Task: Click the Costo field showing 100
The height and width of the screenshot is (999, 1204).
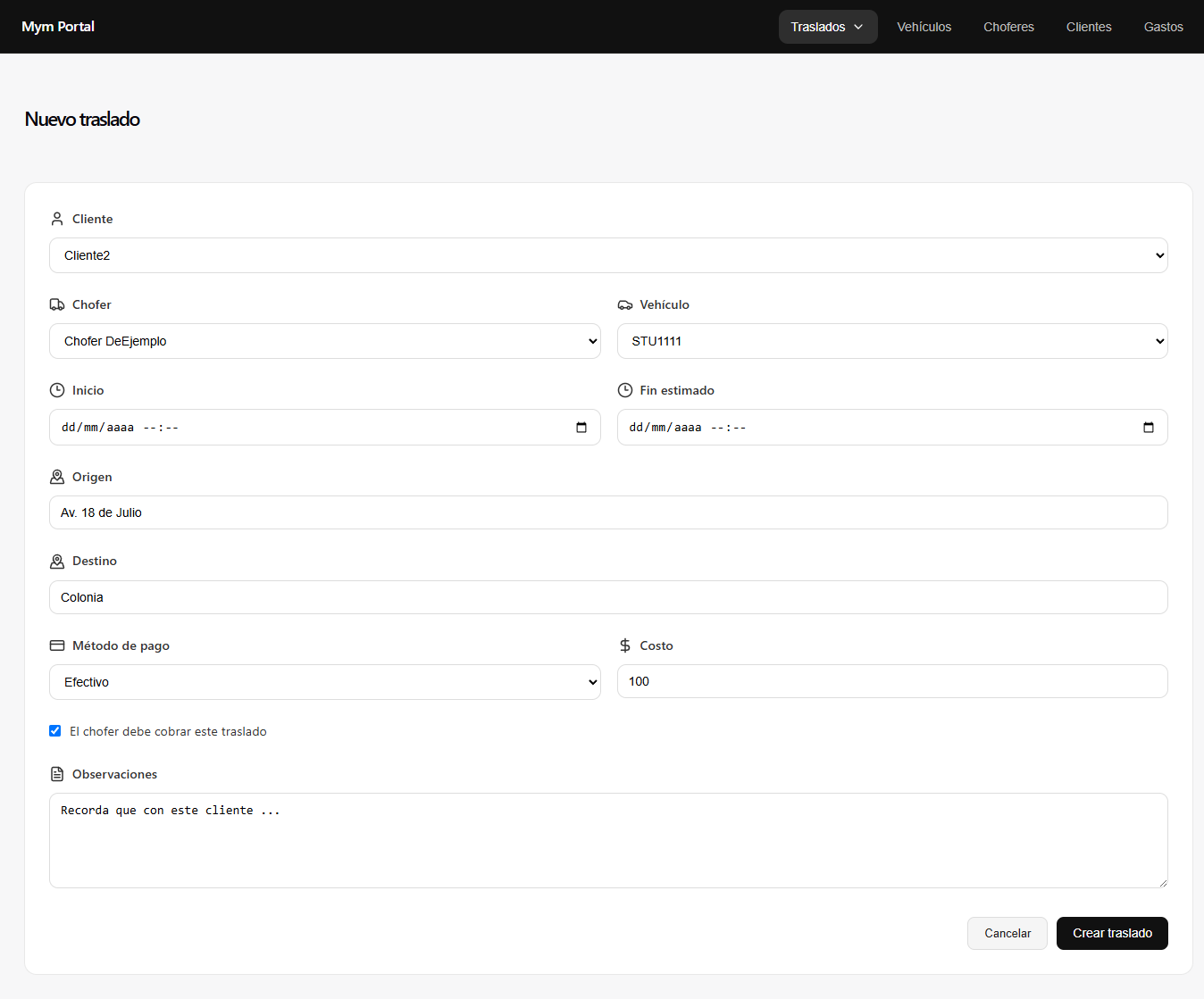Action: tap(892, 681)
